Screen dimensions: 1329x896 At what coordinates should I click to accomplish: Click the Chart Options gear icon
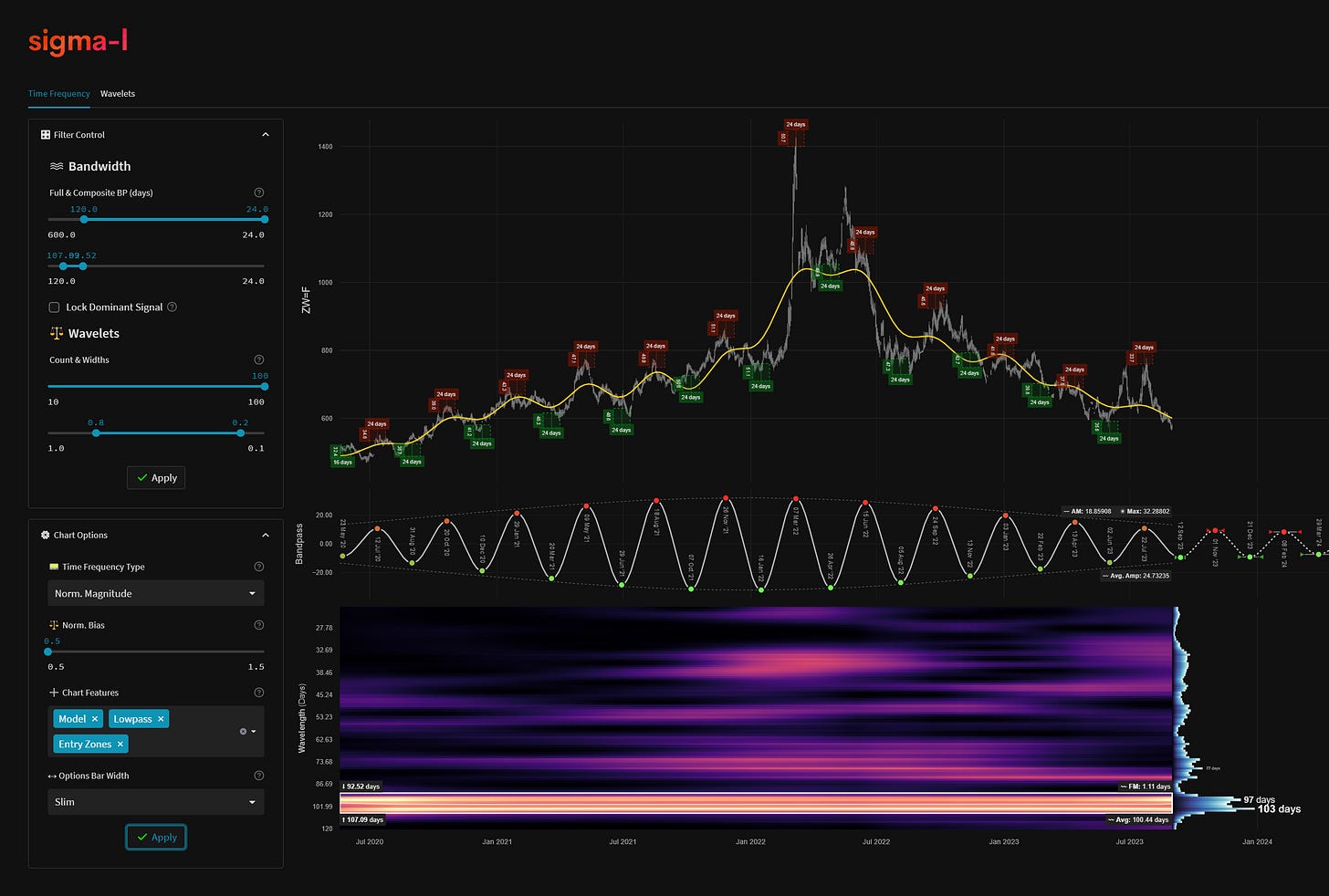click(46, 536)
